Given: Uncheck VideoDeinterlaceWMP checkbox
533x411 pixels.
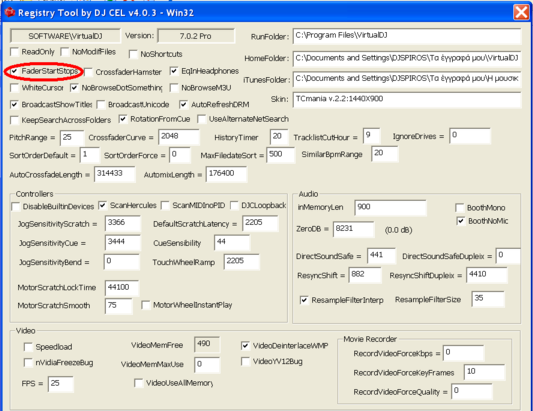Looking at the screenshot, I should [x=245, y=346].
